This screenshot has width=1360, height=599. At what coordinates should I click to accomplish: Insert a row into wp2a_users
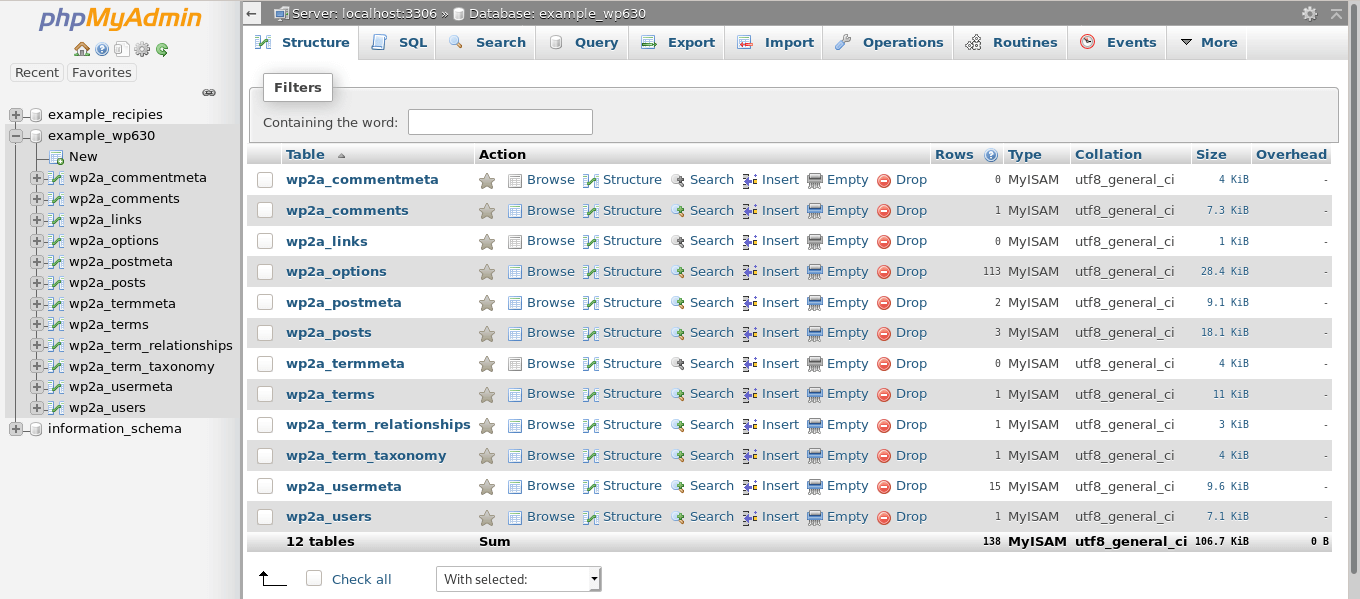780,516
